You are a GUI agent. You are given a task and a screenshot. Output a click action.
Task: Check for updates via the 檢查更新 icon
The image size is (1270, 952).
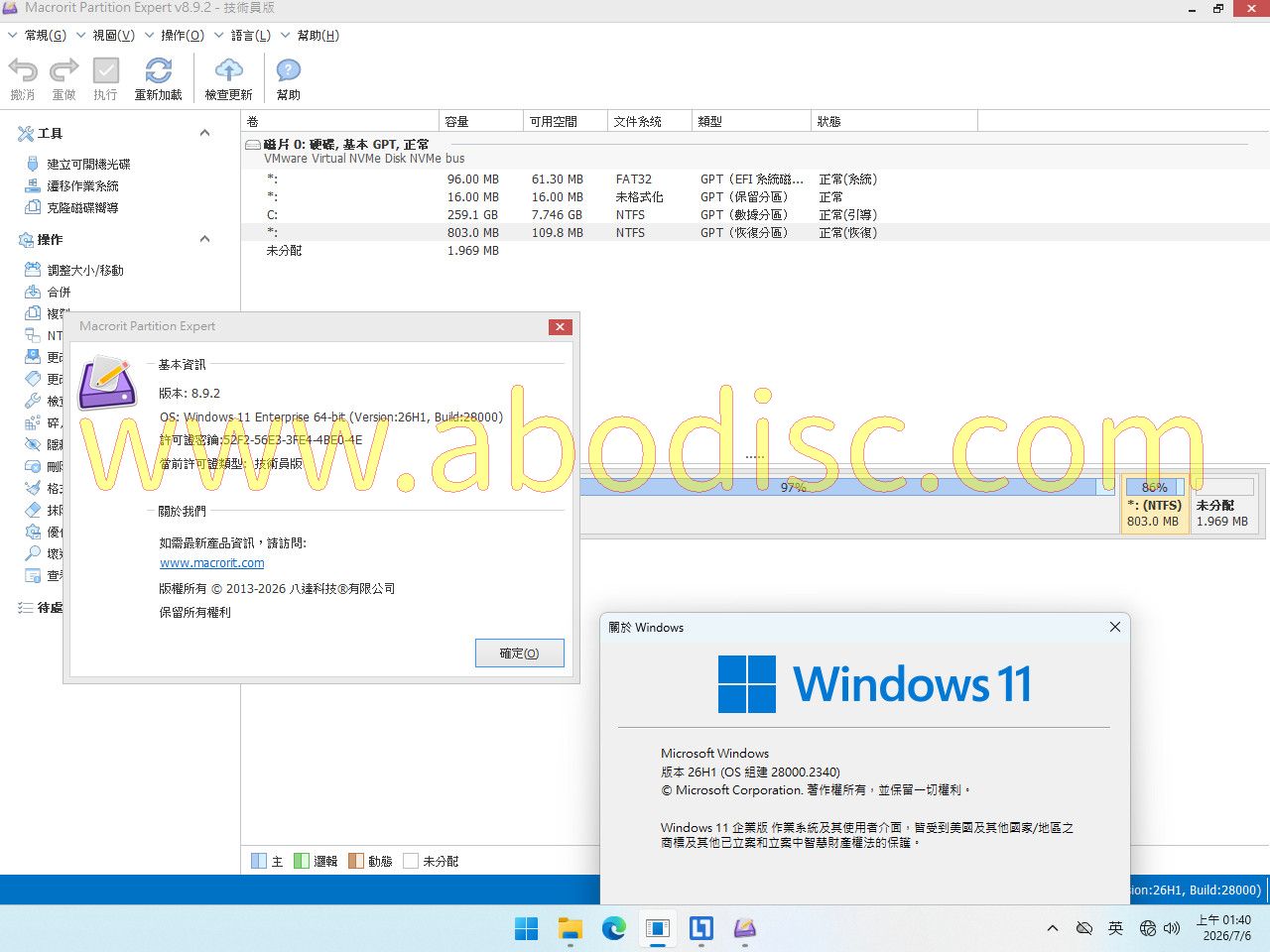click(229, 70)
